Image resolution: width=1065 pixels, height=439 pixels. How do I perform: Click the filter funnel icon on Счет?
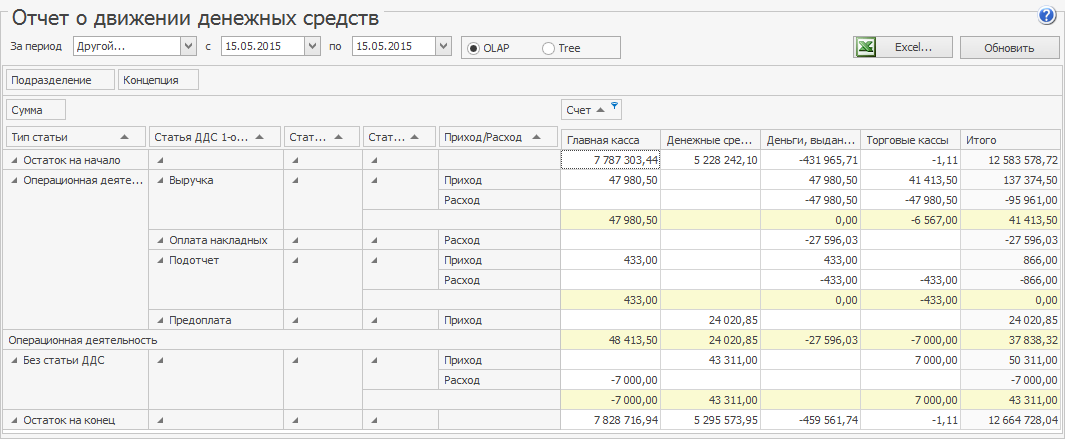click(614, 106)
